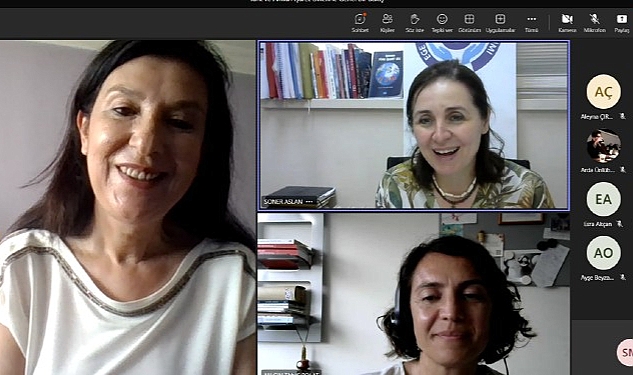Select the AÇ participant avatar
This screenshot has height=375, width=633.
(604, 92)
